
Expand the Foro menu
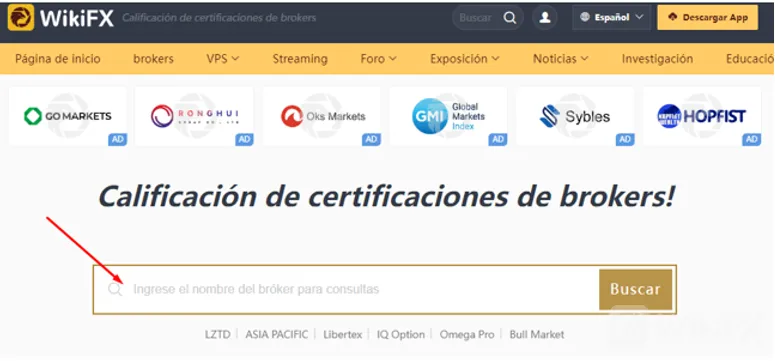(x=379, y=59)
